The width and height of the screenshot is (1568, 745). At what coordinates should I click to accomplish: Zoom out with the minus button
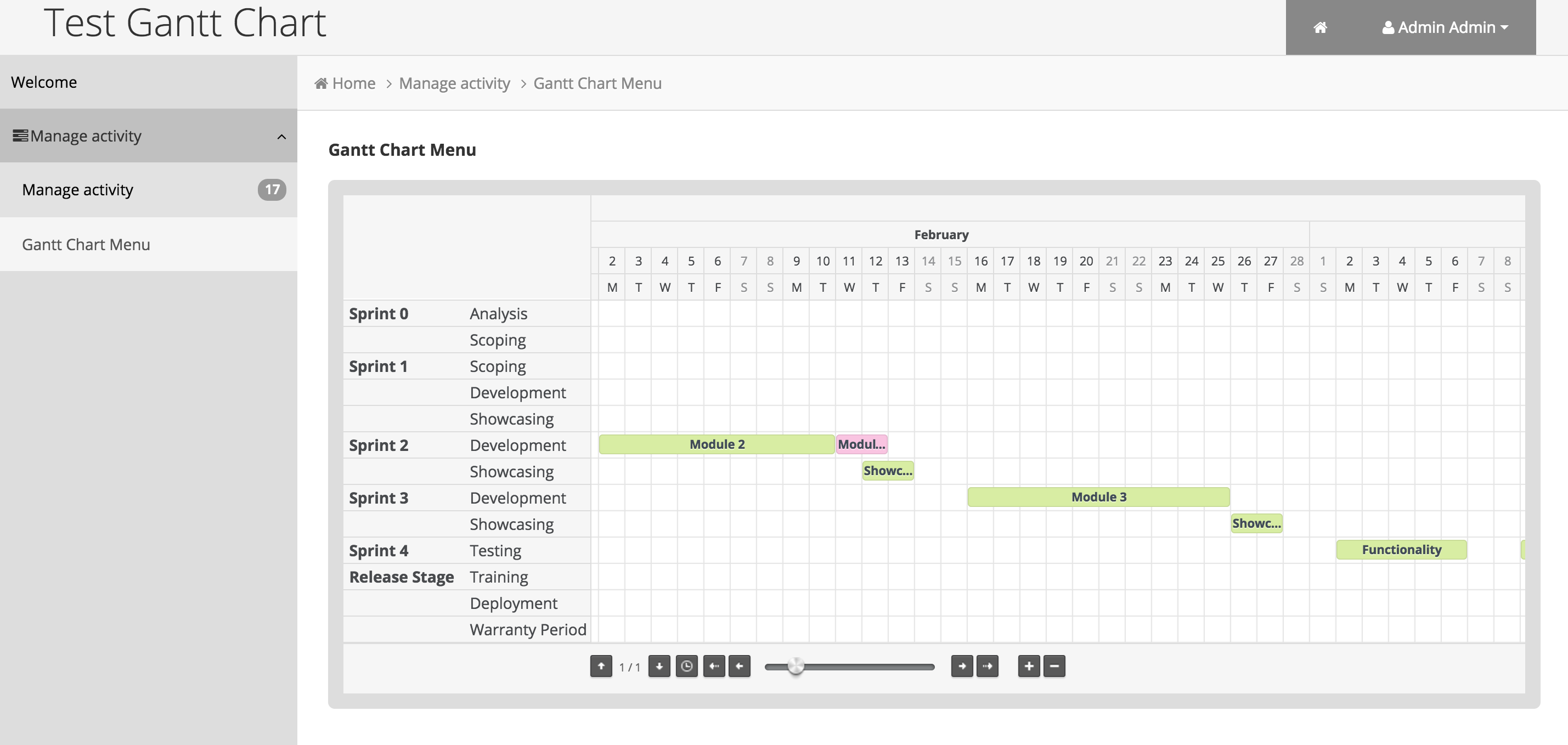[x=1054, y=667]
